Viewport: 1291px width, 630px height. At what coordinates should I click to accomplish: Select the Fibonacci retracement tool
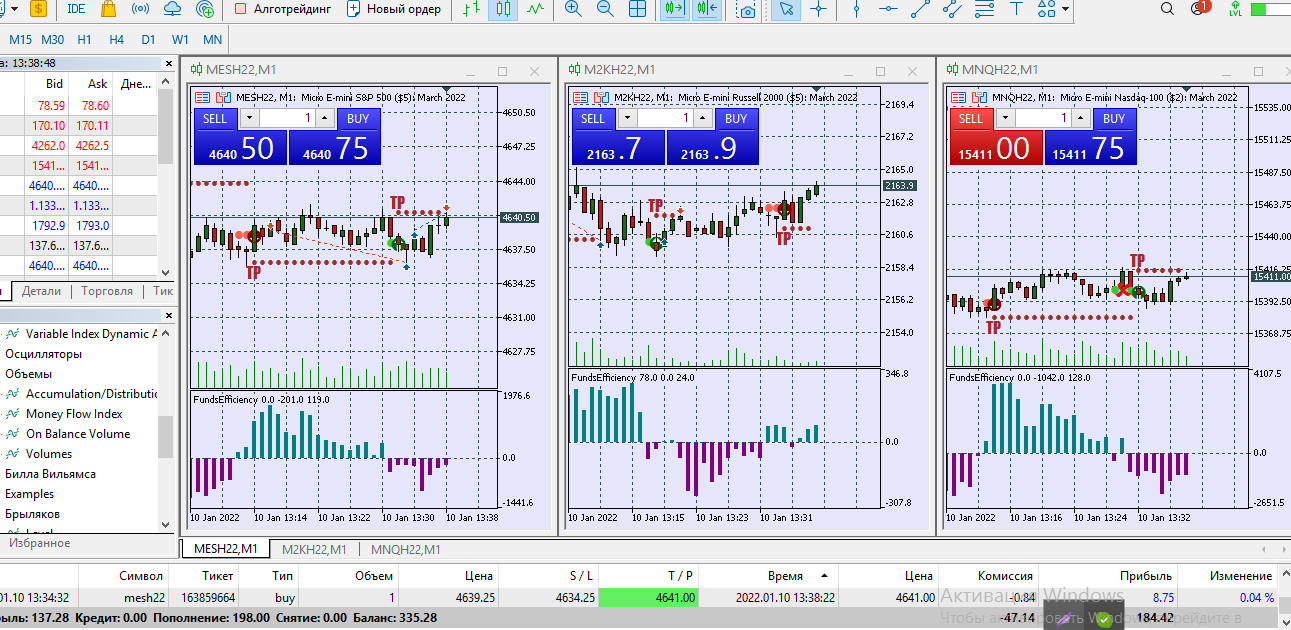pyautogui.click(x=985, y=9)
